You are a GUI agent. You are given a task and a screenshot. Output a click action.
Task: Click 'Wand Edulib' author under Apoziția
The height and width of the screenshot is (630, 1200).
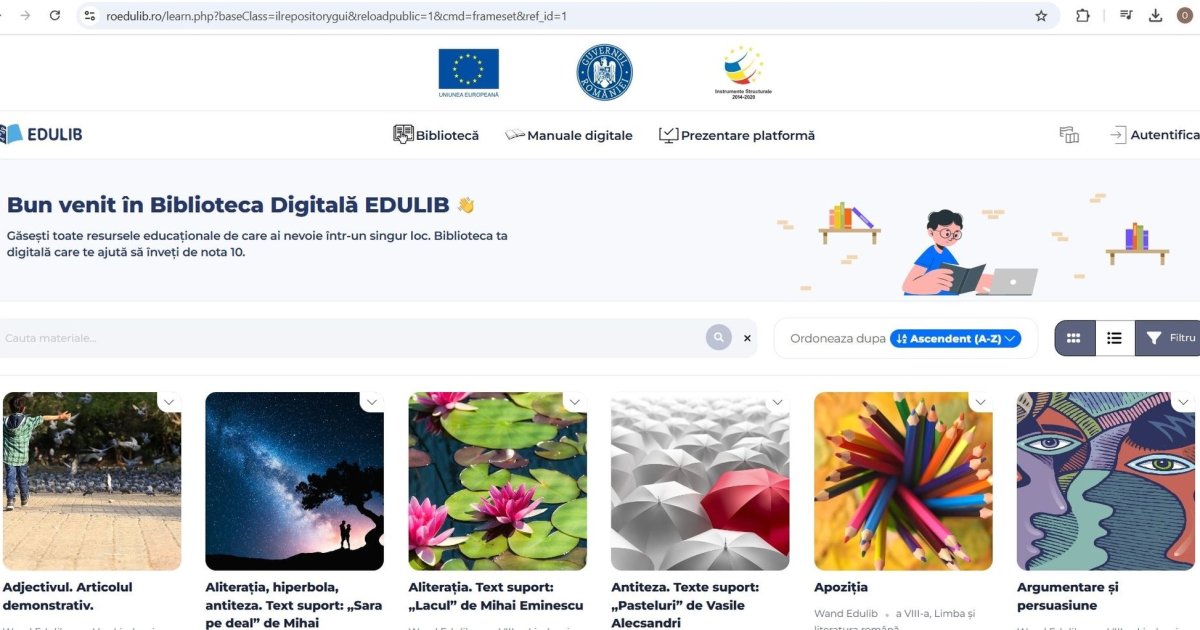846,613
